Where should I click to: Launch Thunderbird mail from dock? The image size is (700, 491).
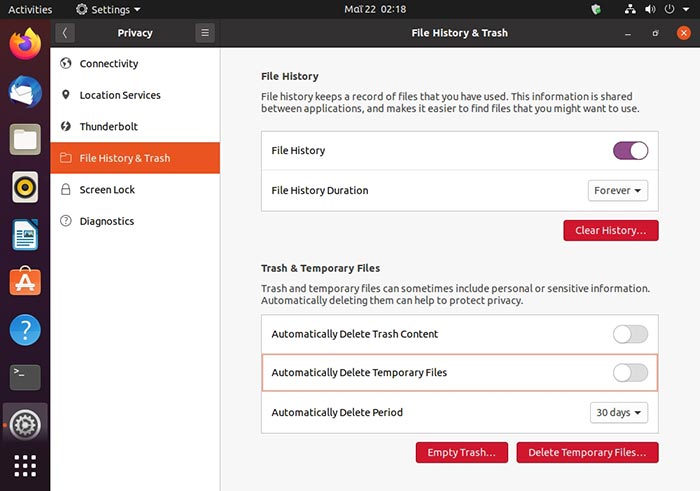click(25, 92)
